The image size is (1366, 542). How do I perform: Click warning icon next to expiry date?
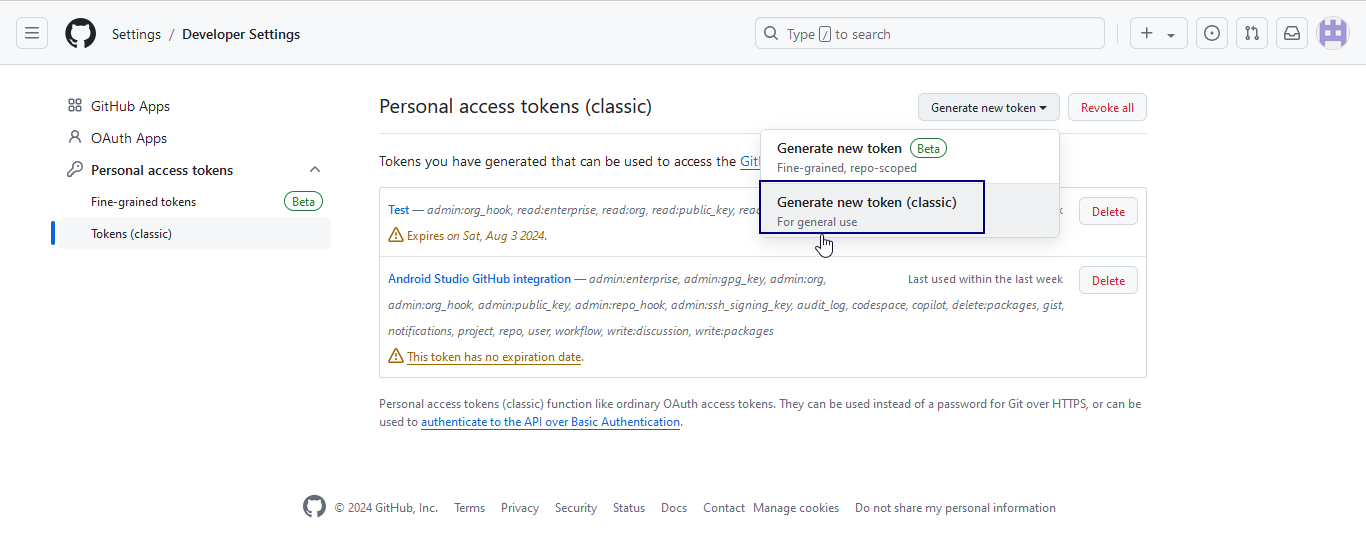point(396,236)
